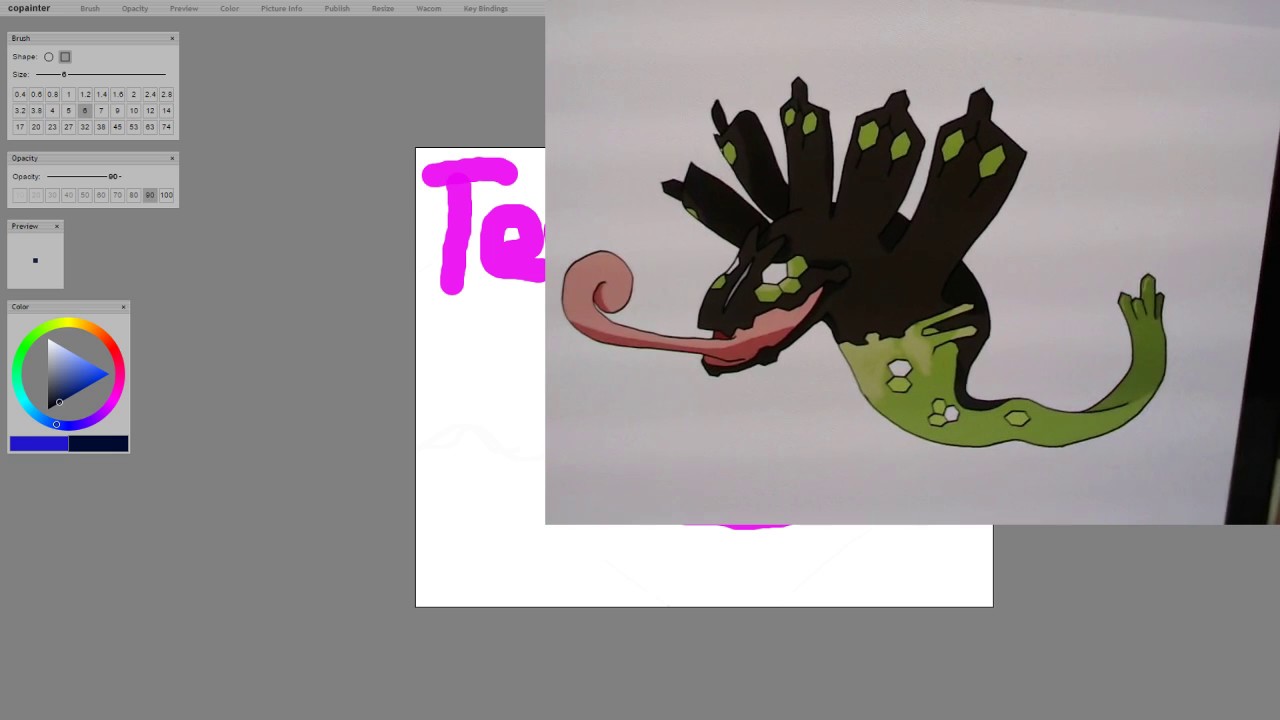Adjust the brush Size slider
Screen dimensions: 1280x720
tap(100, 74)
